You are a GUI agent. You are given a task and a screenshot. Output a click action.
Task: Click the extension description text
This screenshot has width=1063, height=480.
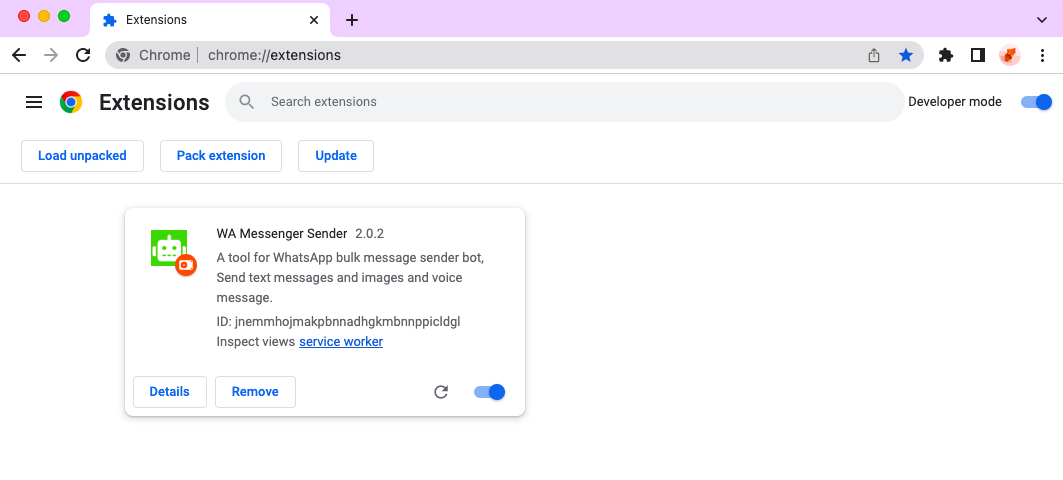click(350, 278)
